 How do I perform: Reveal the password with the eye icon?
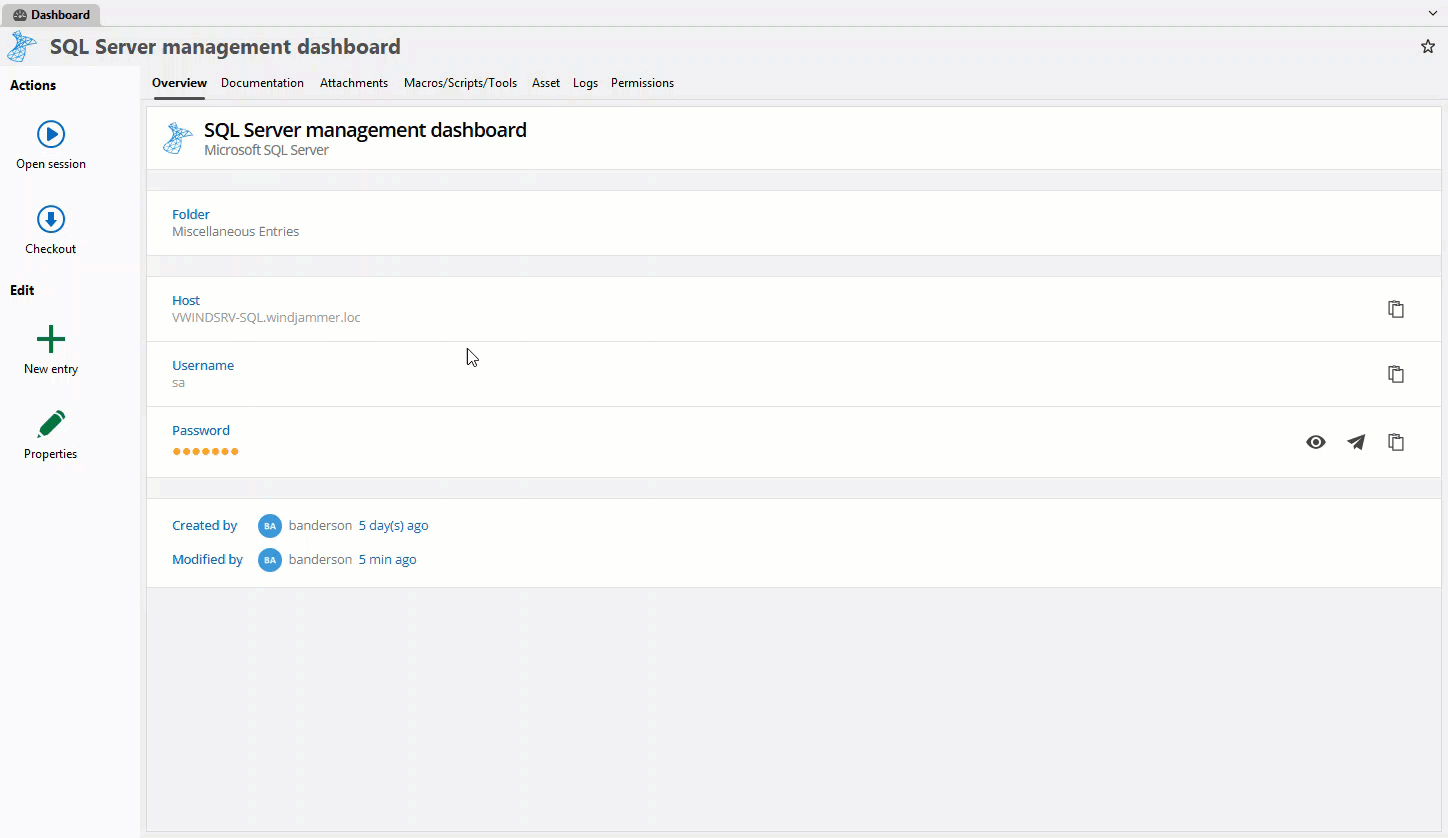pyautogui.click(x=1316, y=442)
